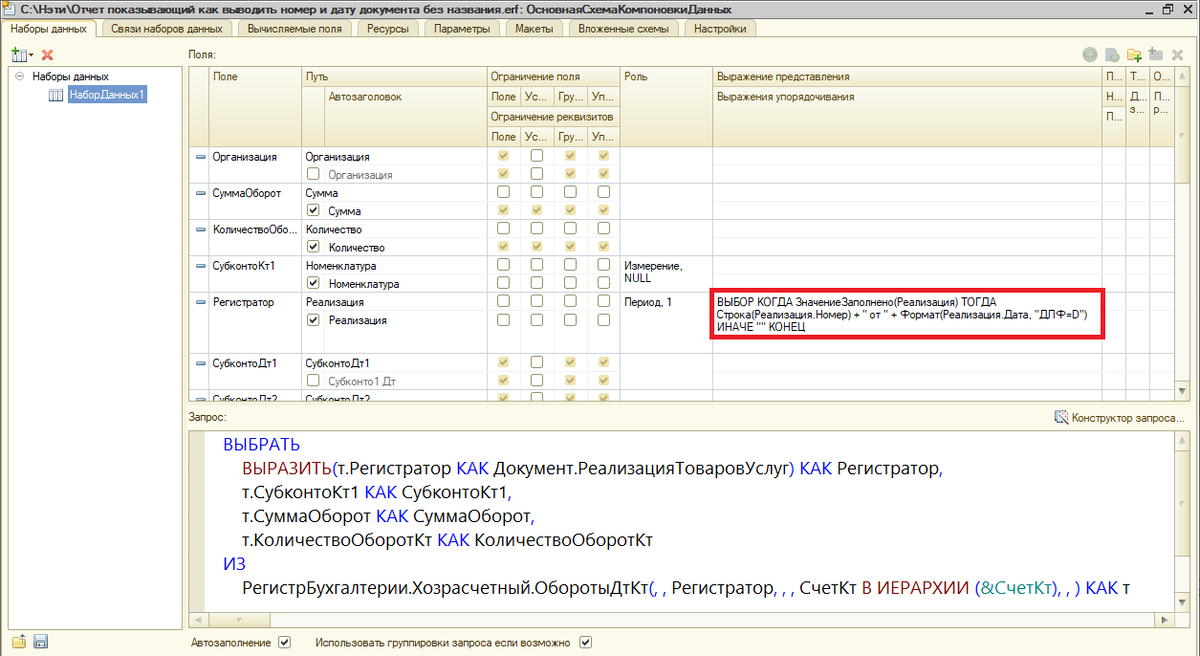The width and height of the screenshot is (1200, 656).
Task: Toggle autoheader checkbox next to Номенклатура
Action: 314,284
